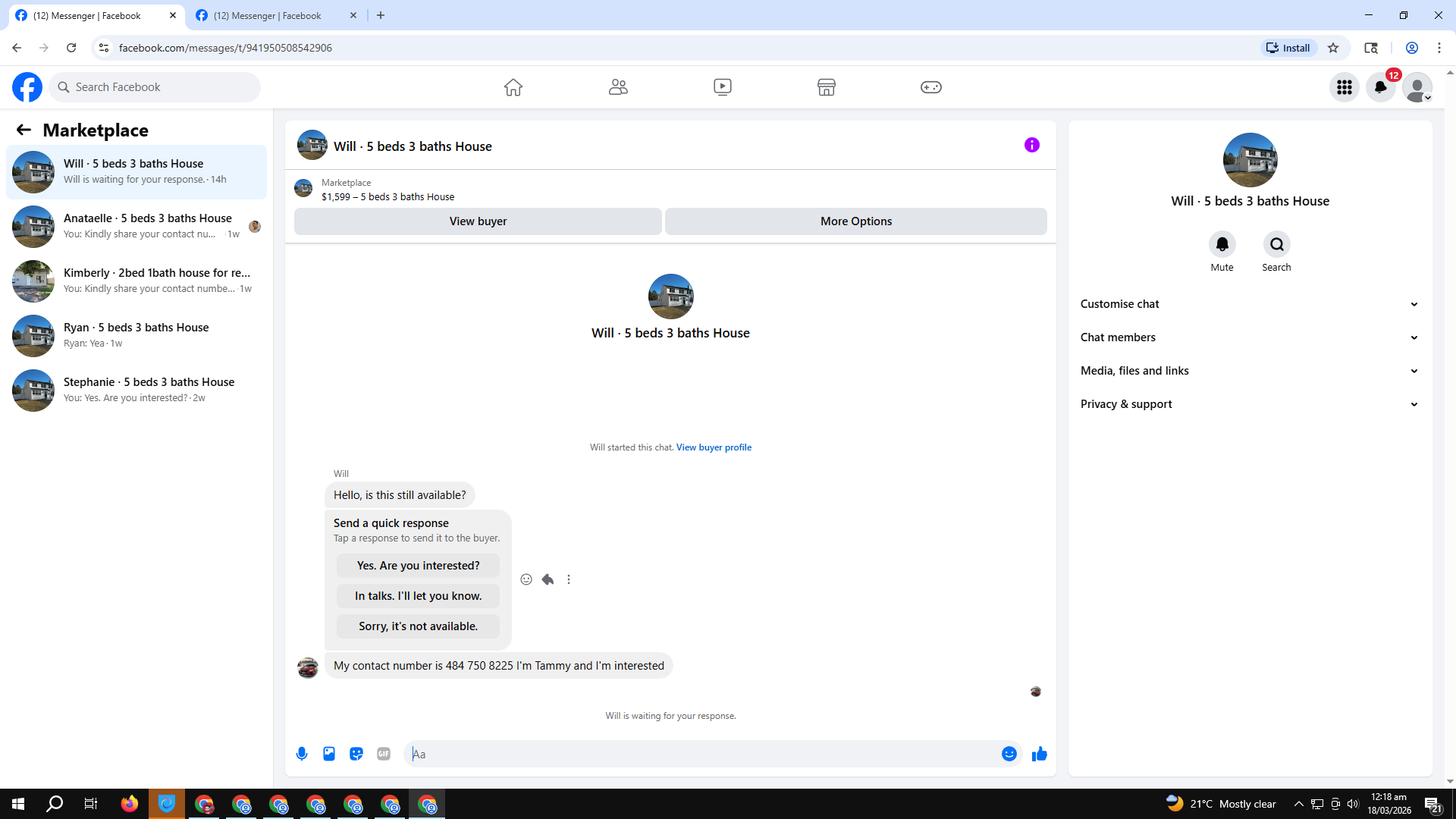Send 'In talks. I'll let you know.' response
Screen dimensions: 1456x819
[x=418, y=596]
